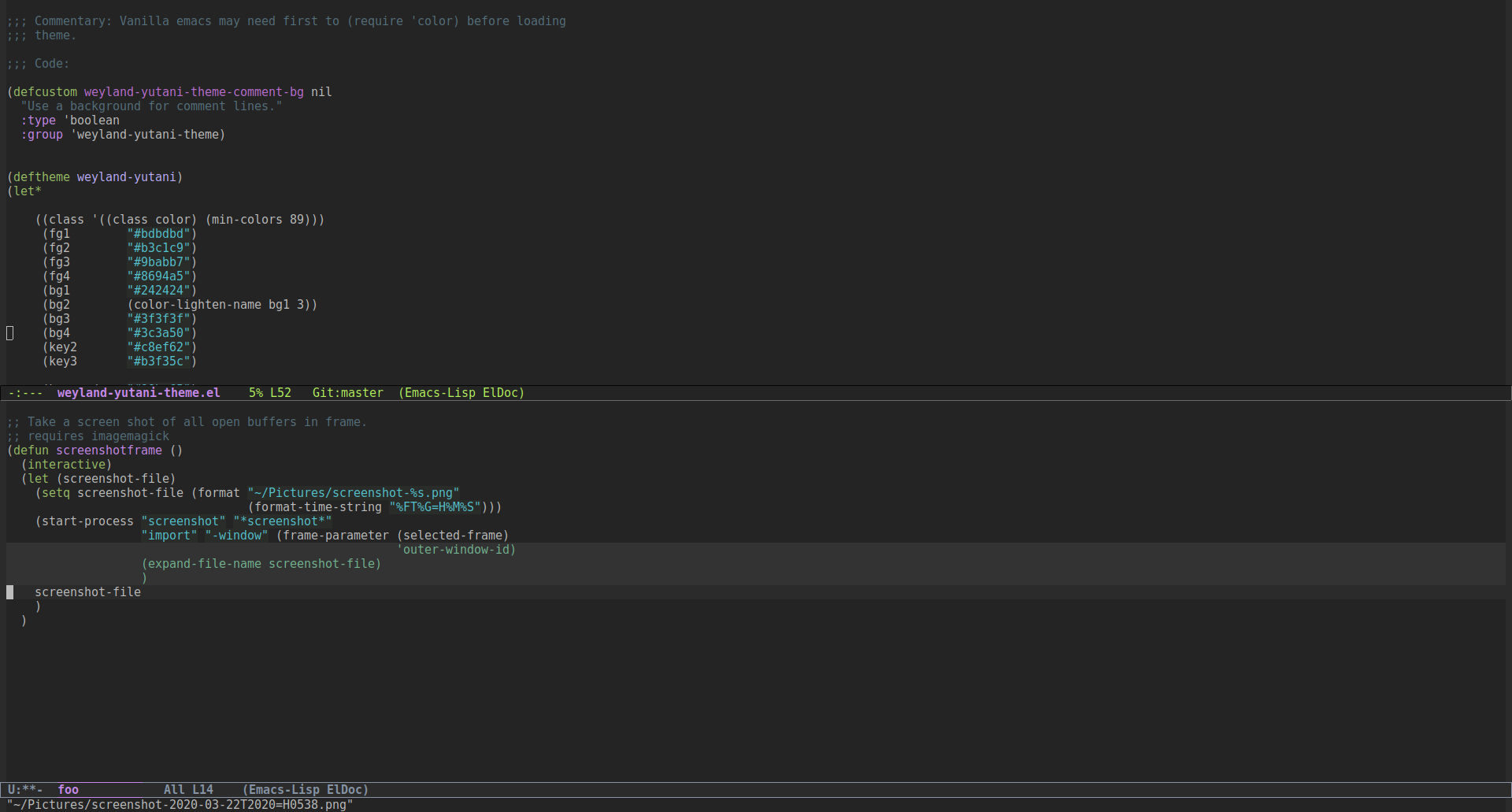Click on "*screenshot*" string

(283, 521)
